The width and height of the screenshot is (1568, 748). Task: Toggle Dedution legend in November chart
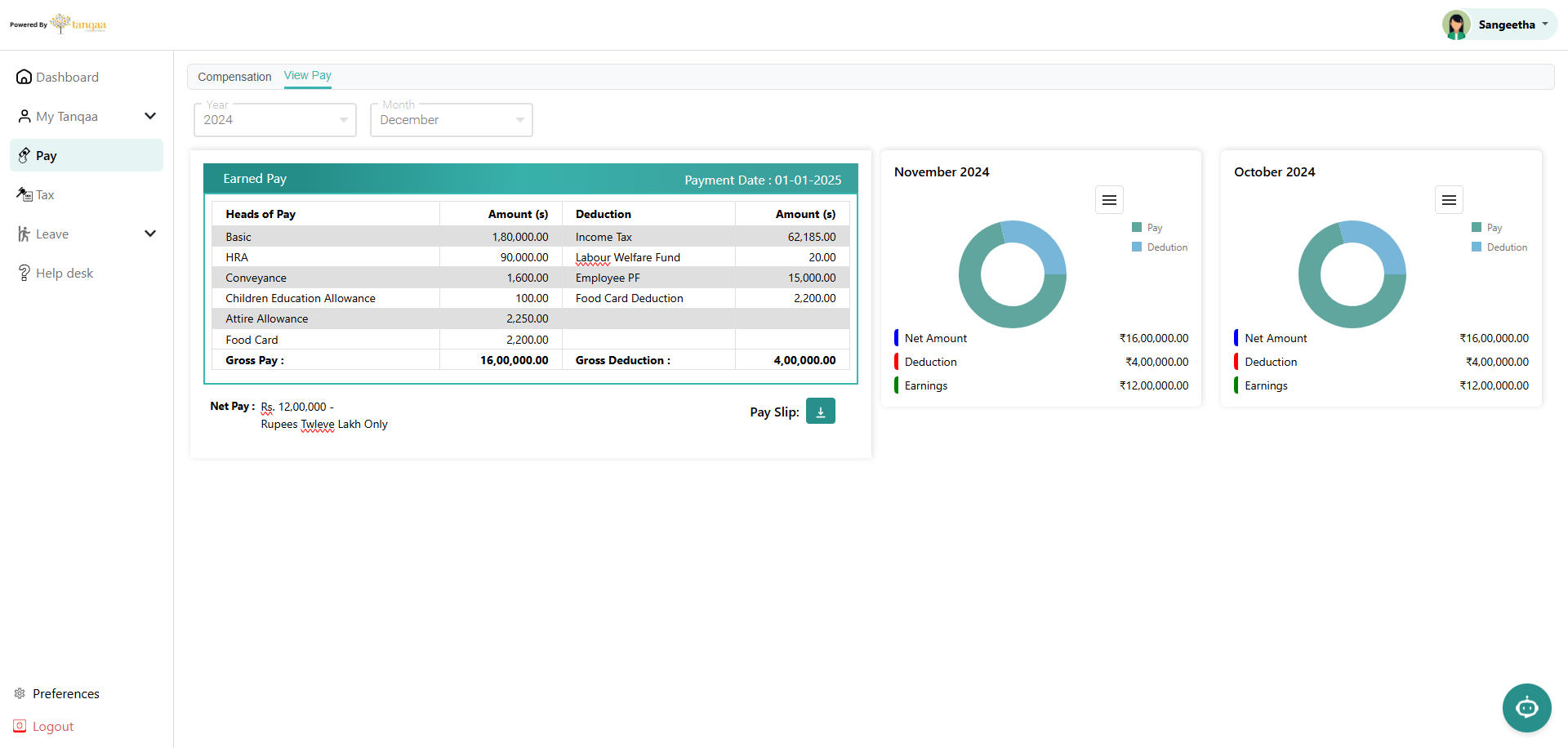[1160, 247]
